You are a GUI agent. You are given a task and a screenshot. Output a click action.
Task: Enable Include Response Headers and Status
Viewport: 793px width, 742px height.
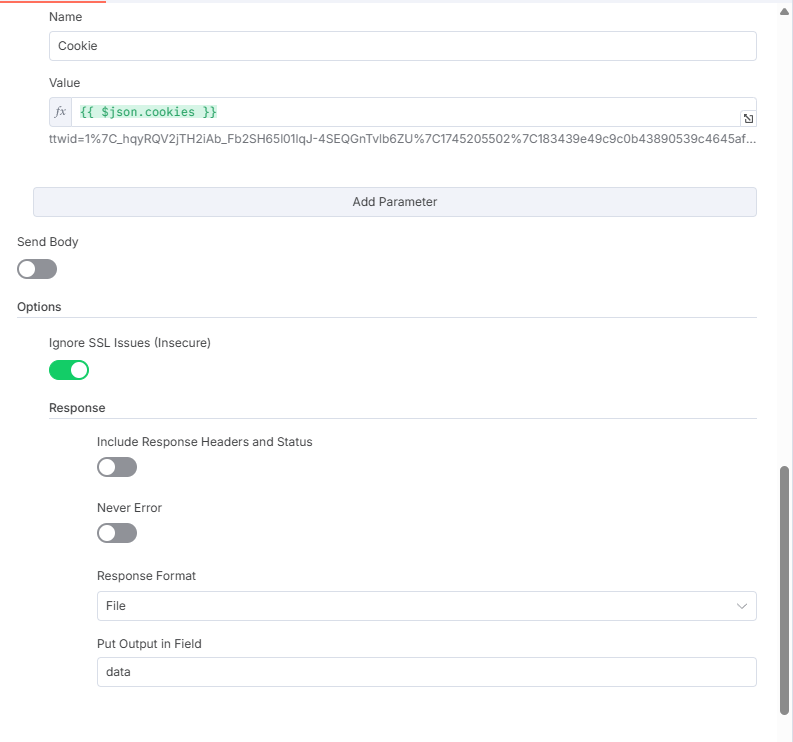[x=117, y=467]
